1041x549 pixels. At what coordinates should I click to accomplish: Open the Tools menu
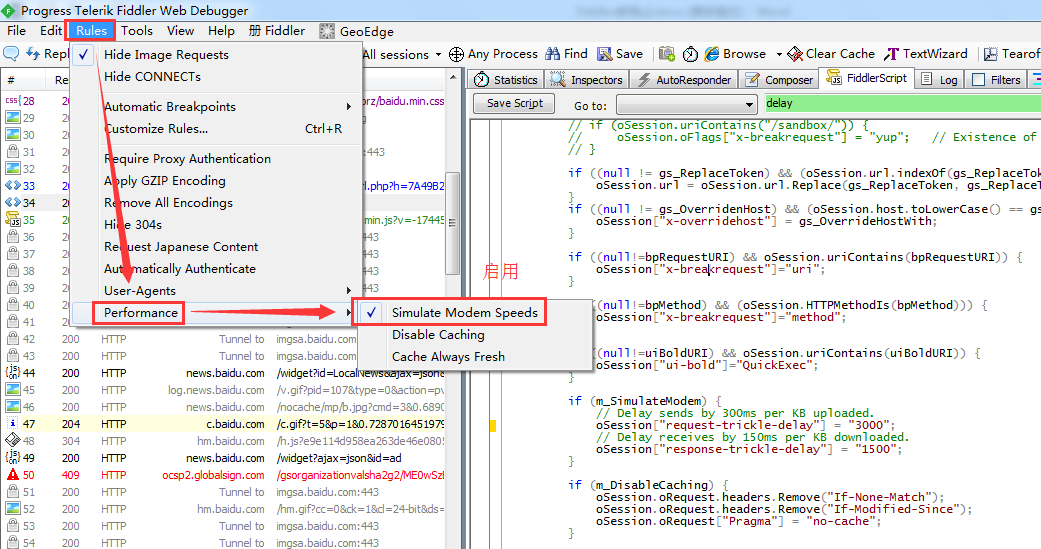coord(137,31)
